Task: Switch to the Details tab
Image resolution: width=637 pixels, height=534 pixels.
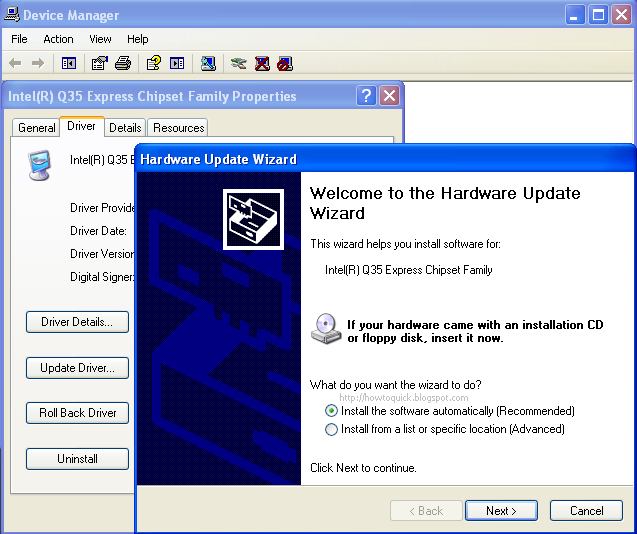Action: pos(125,128)
